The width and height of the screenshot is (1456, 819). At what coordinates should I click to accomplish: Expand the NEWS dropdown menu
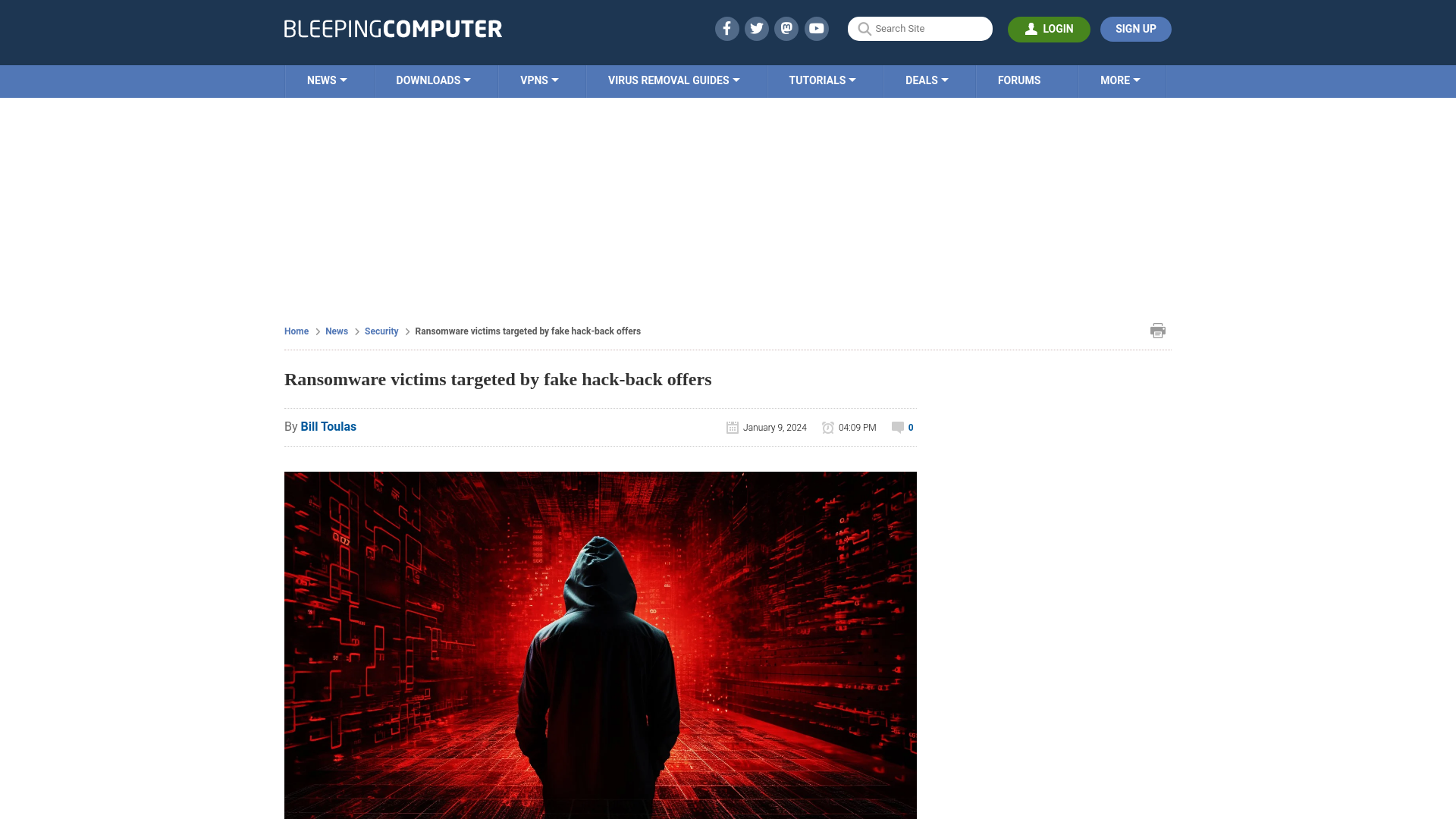click(327, 80)
